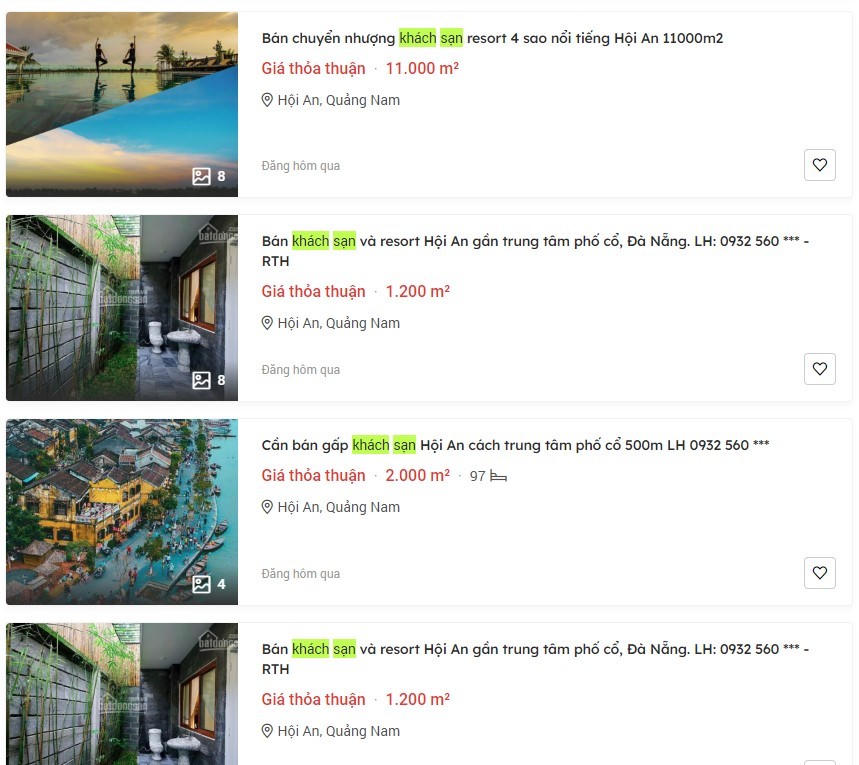The width and height of the screenshot is (859, 765).
Task: Open second listing title 'Bán khách sạn và resort'
Action: (535, 251)
